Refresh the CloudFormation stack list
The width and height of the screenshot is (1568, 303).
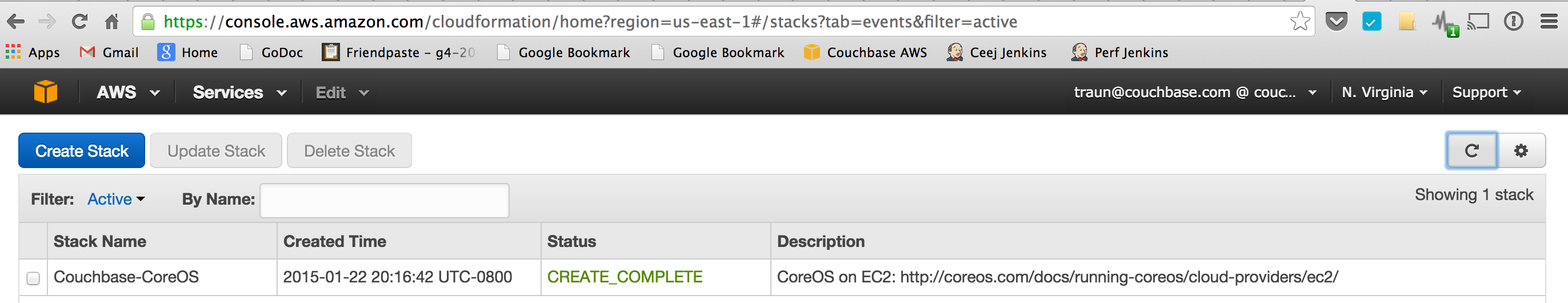(x=1471, y=150)
